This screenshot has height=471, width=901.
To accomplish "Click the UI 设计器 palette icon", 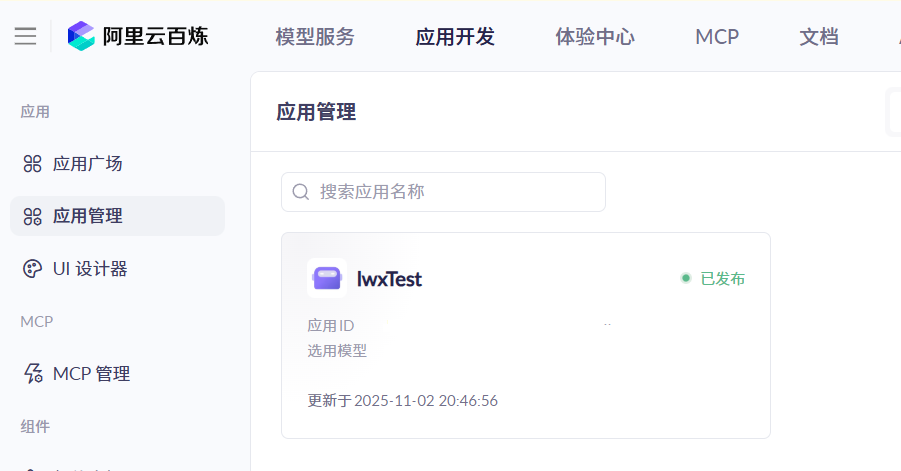I will click(32, 269).
